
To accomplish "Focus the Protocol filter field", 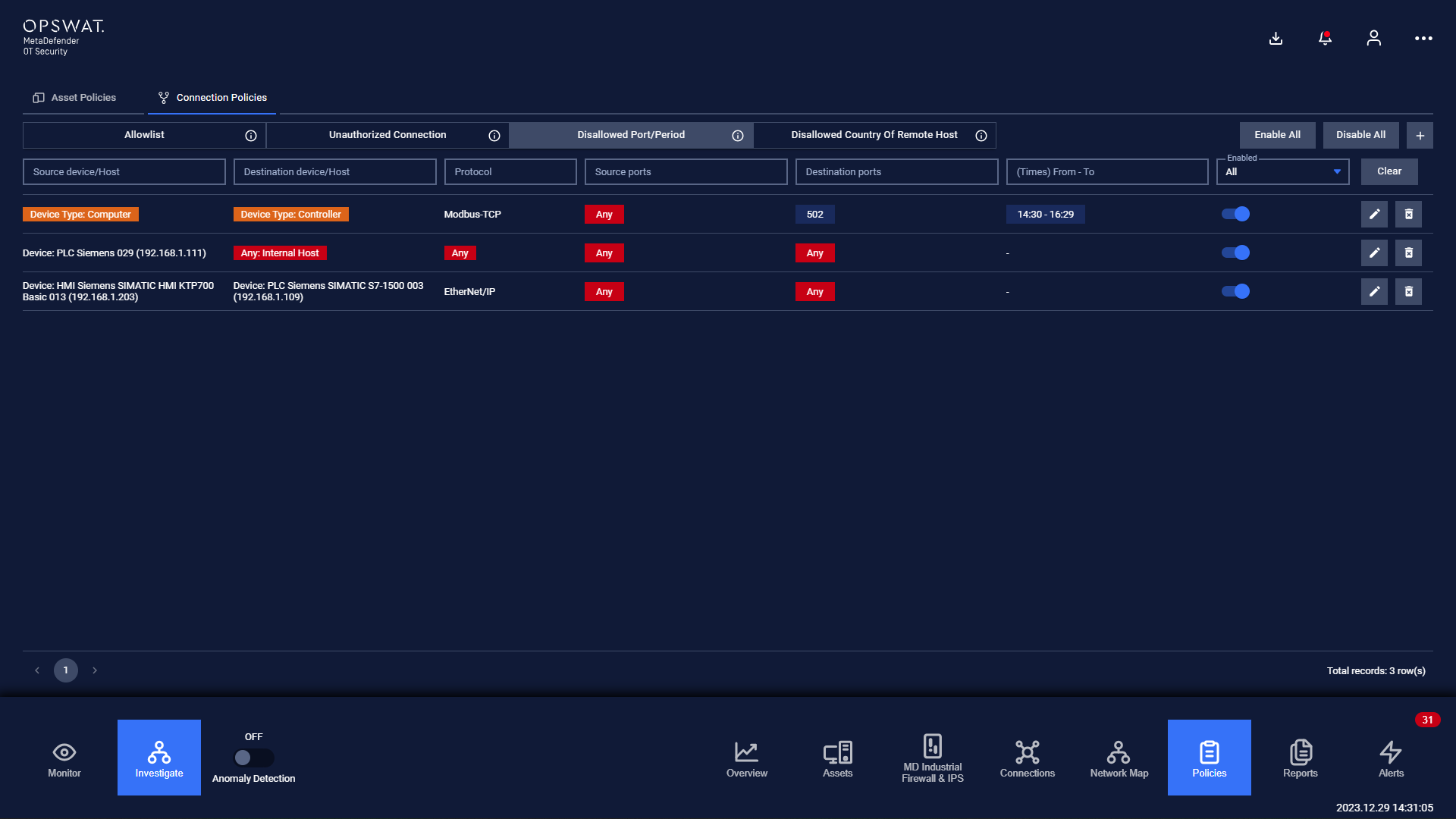I will pos(510,172).
